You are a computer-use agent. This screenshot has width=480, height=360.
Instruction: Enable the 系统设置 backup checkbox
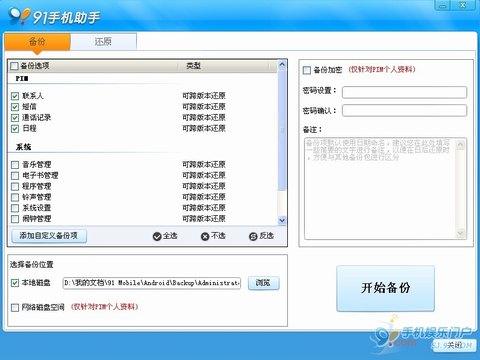pyautogui.click(x=15, y=208)
